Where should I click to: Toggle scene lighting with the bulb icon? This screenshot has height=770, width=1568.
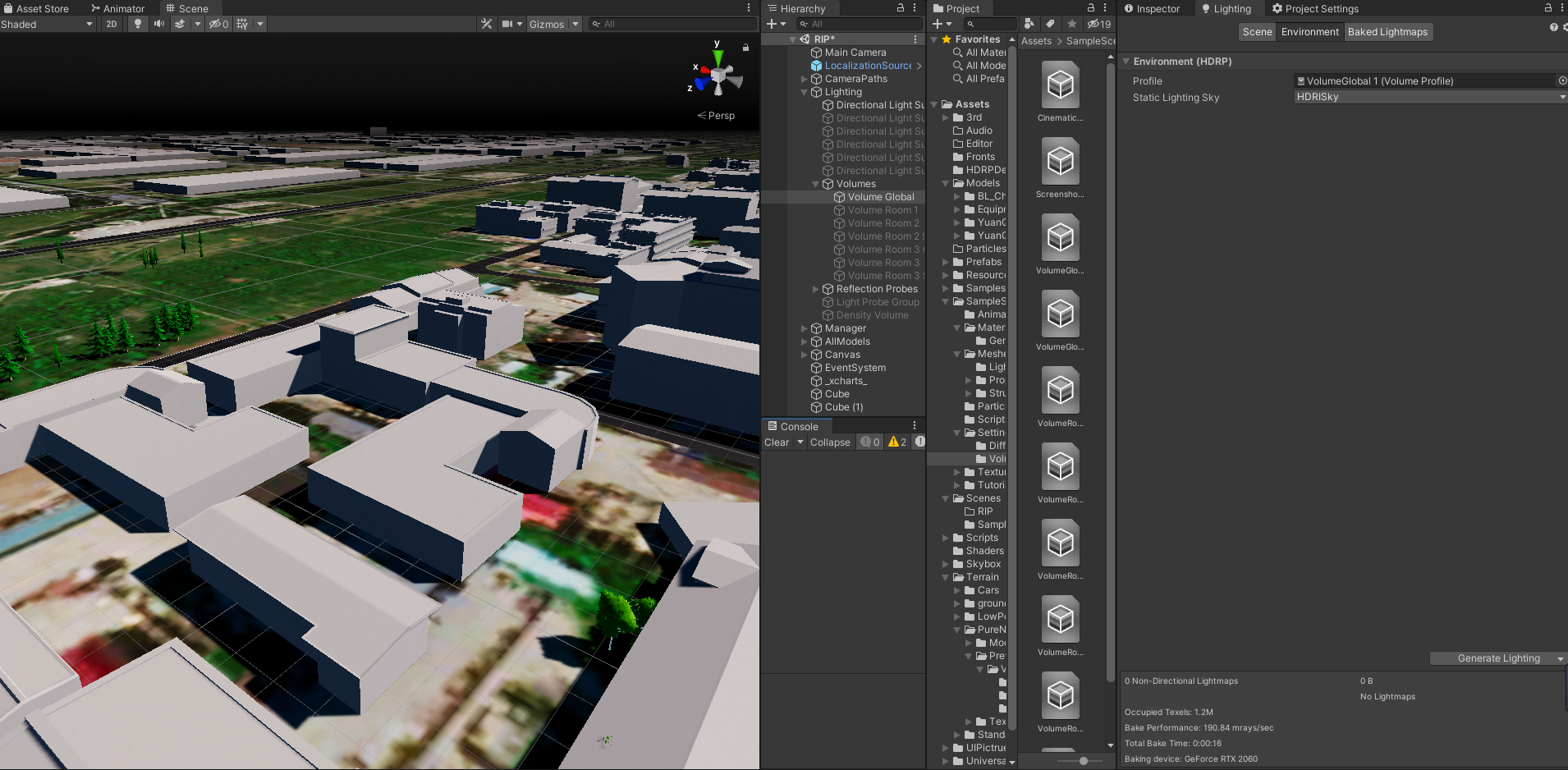click(x=137, y=24)
